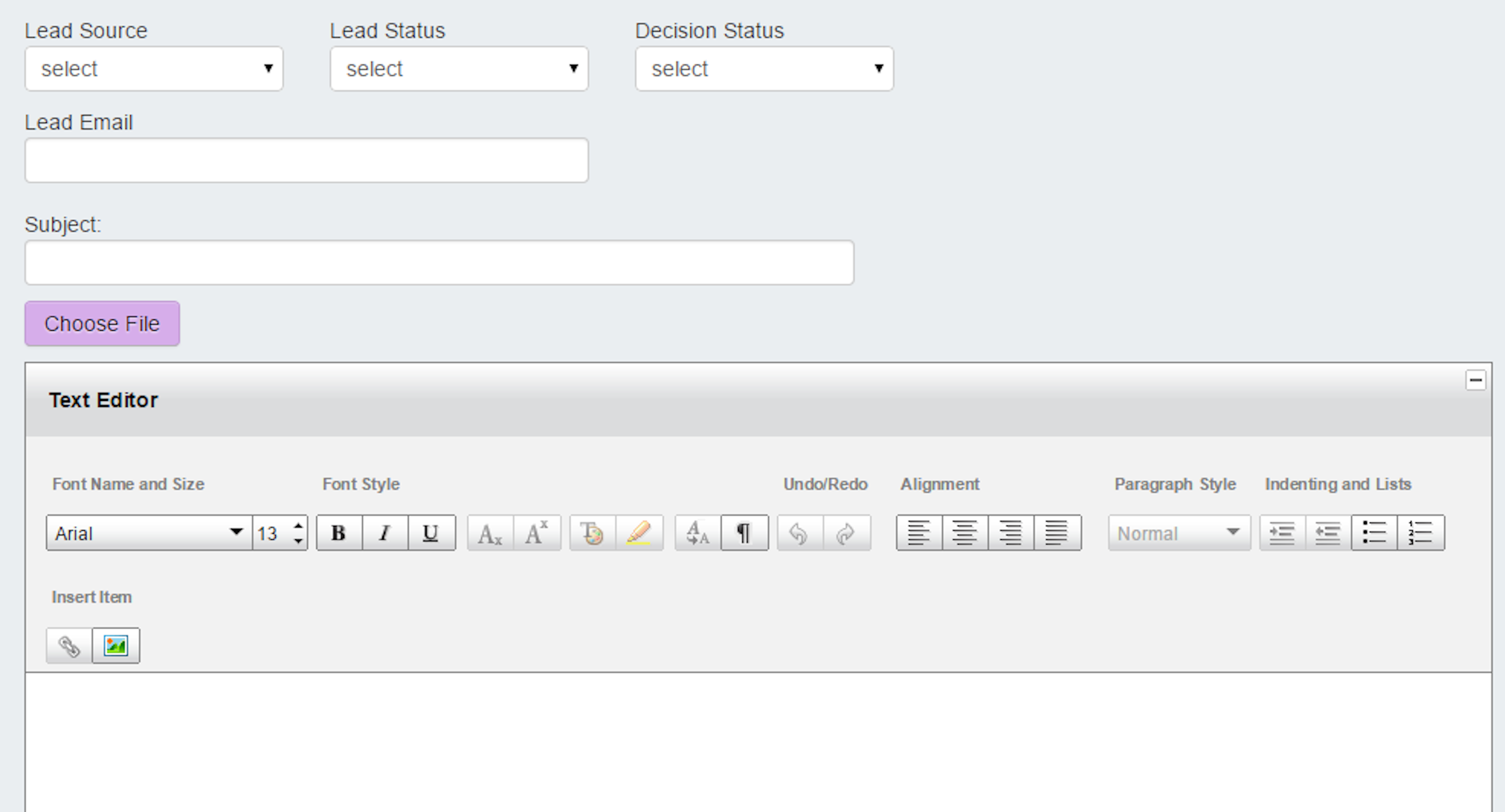Insert an image into the editor
This screenshot has width=1505, height=812.
[x=116, y=645]
